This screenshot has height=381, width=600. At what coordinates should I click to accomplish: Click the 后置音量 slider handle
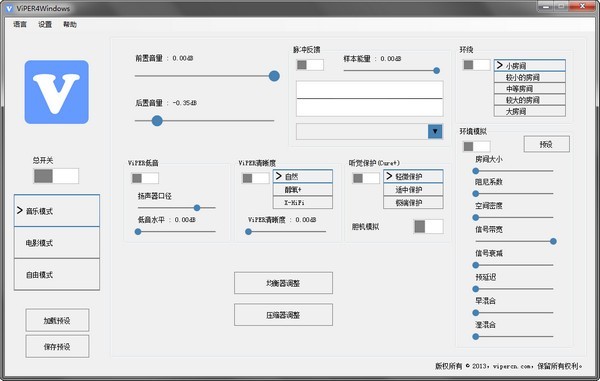[x=157, y=121]
